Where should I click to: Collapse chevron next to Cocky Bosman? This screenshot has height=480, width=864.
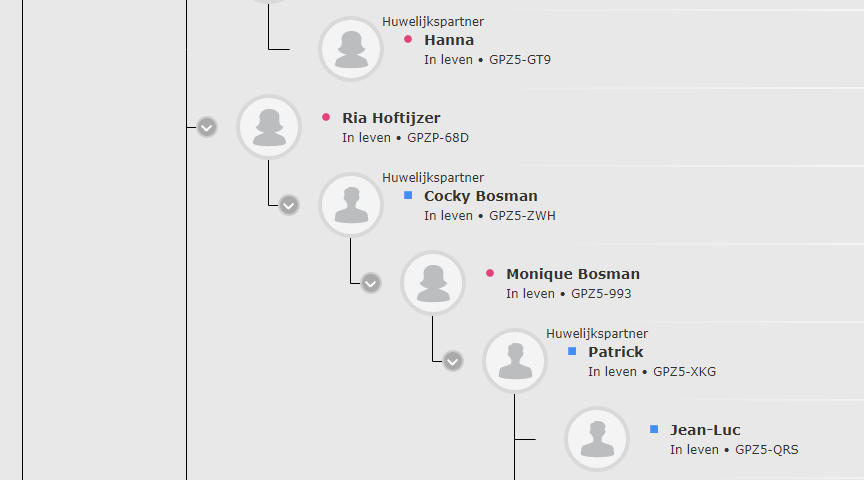289,206
